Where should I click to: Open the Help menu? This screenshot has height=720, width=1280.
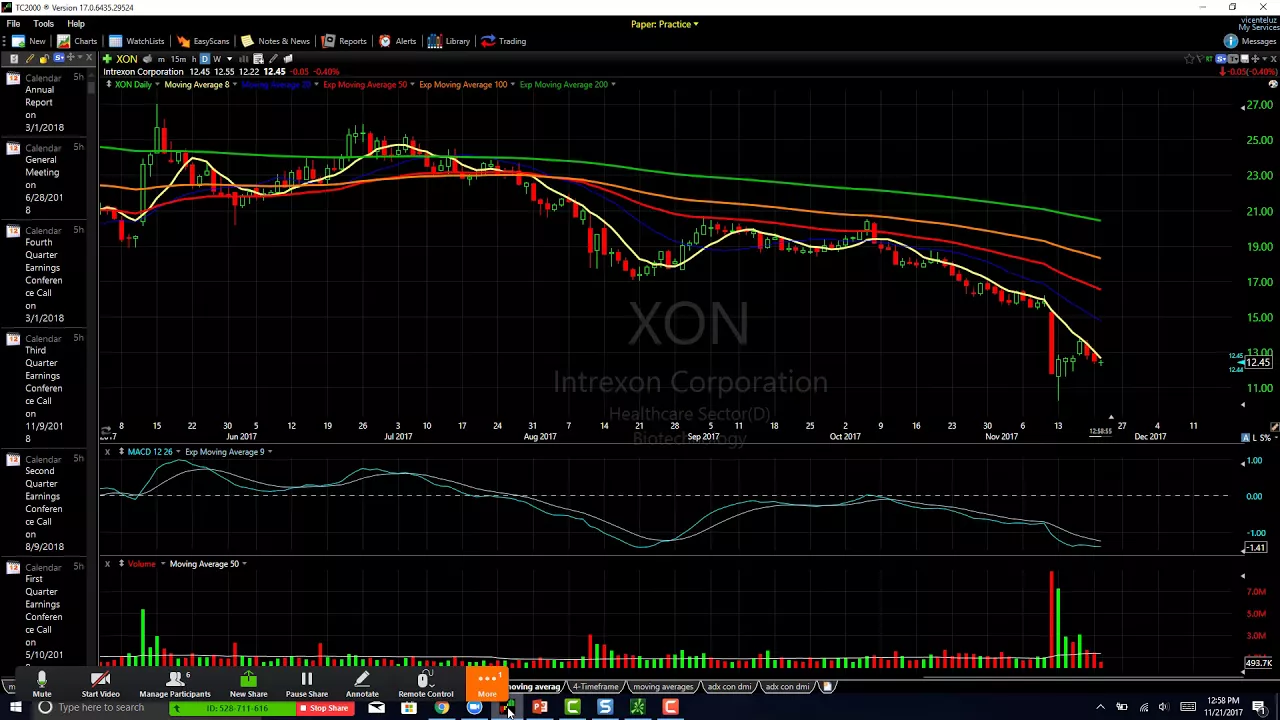[76, 23]
